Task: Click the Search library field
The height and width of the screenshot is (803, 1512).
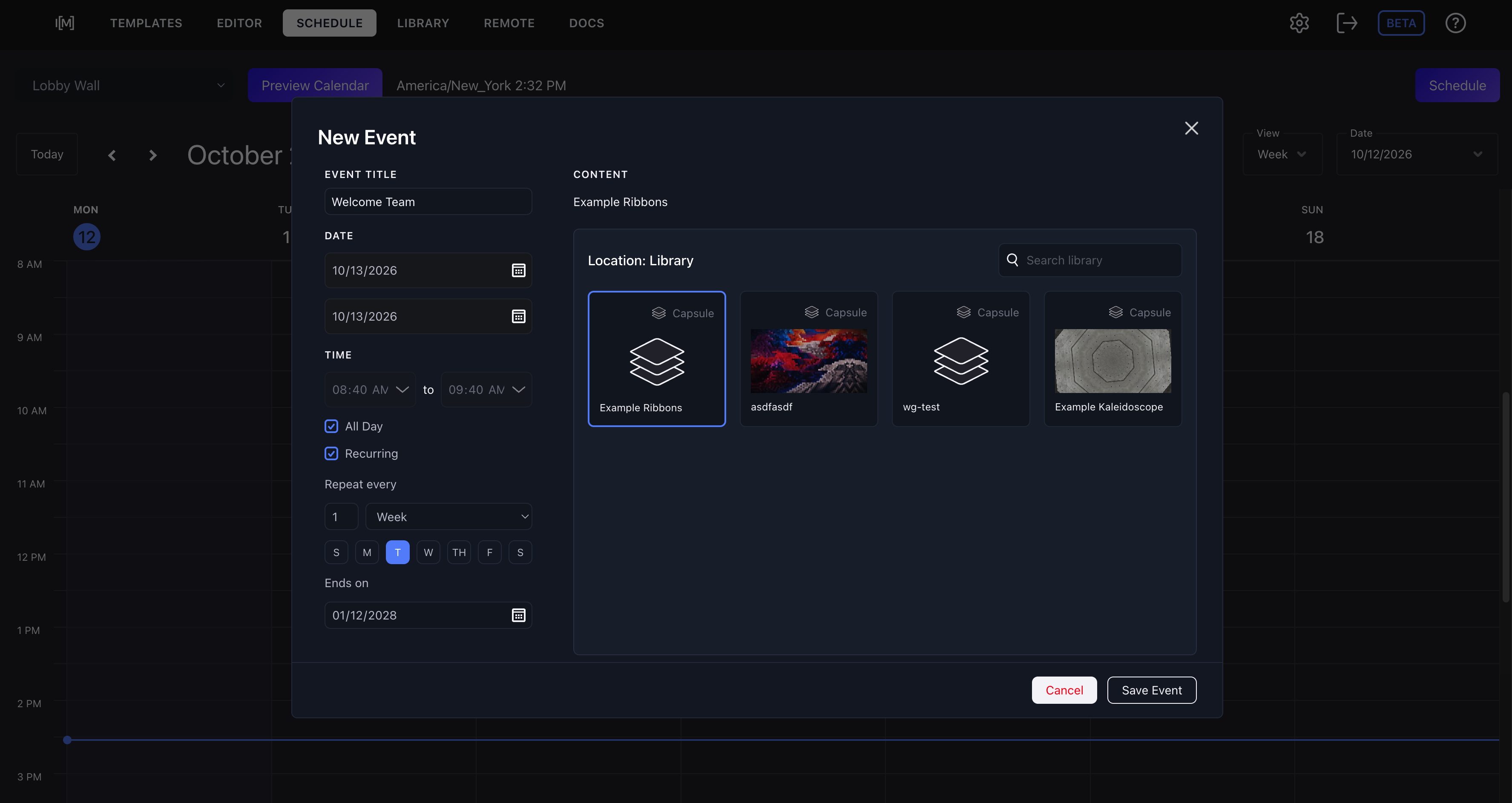Action: 1090,260
